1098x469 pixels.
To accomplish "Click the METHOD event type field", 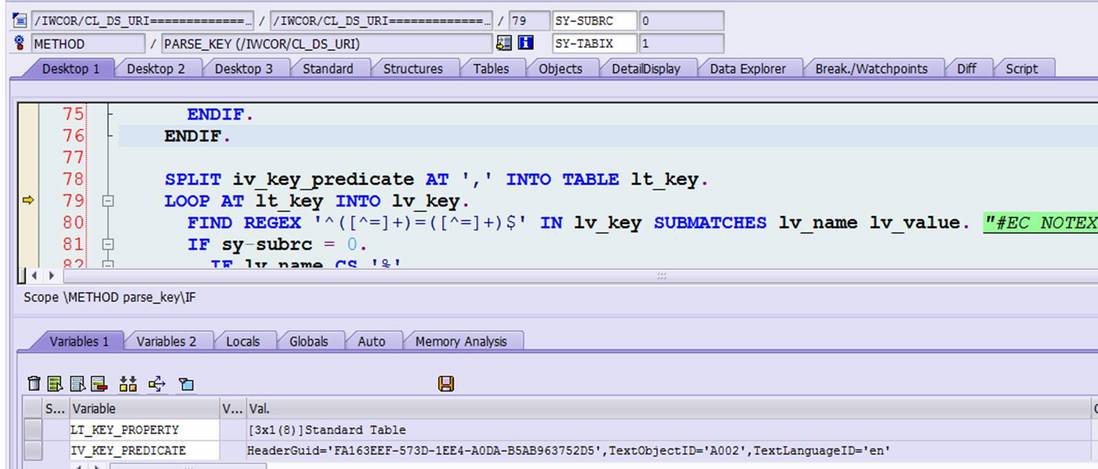I will coord(88,43).
